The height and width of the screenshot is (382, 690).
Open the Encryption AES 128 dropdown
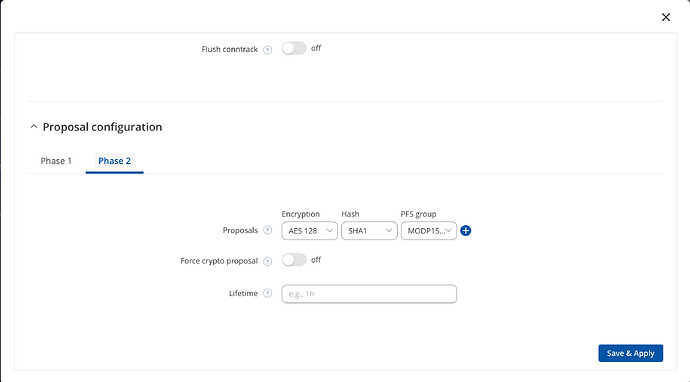pos(309,231)
